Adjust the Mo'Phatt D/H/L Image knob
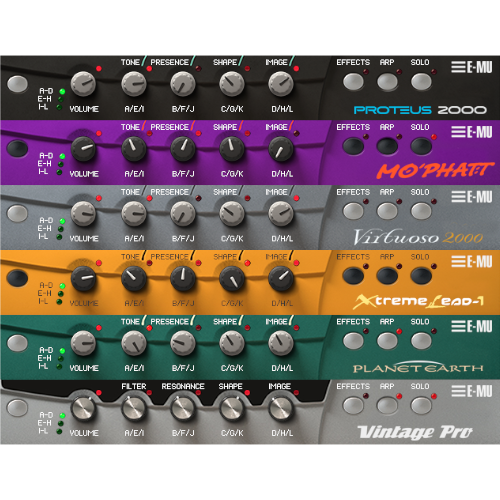The image size is (500, 500). [281, 149]
